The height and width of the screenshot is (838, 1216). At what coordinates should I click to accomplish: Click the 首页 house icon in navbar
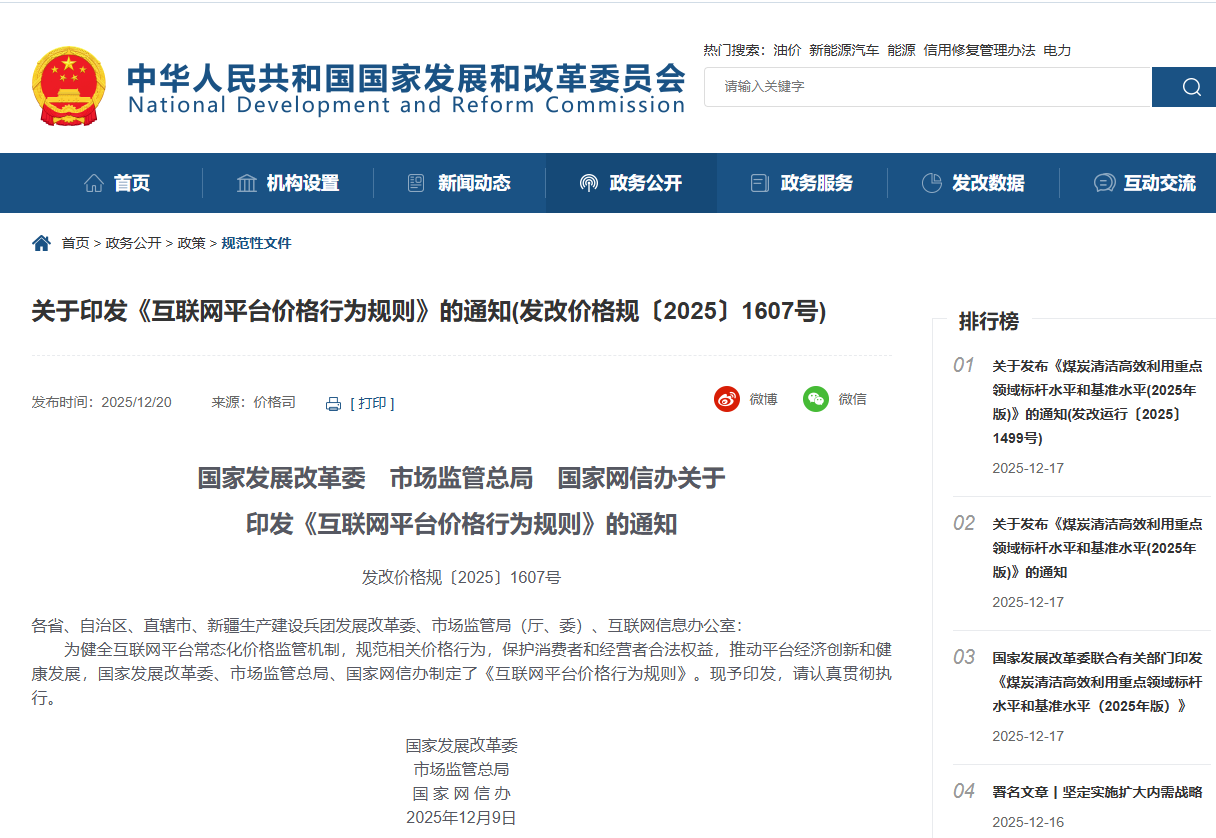pos(94,183)
